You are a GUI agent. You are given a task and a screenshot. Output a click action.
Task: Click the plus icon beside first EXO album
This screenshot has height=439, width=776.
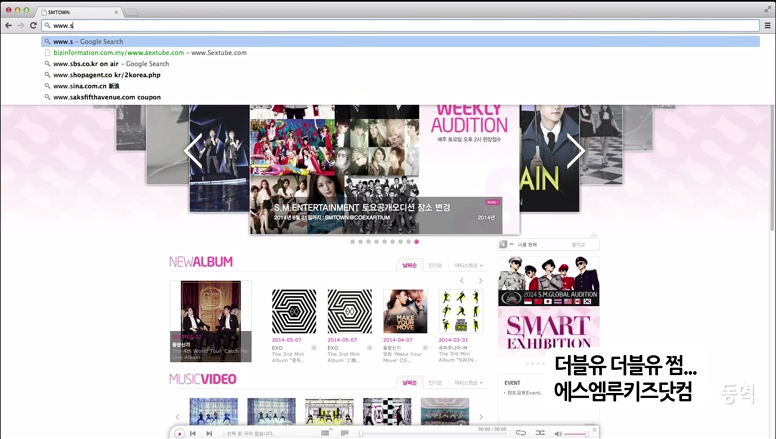coord(314,348)
